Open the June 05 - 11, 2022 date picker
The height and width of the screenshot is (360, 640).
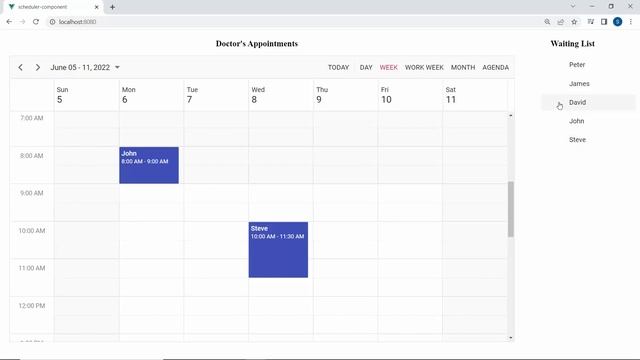(x=85, y=67)
